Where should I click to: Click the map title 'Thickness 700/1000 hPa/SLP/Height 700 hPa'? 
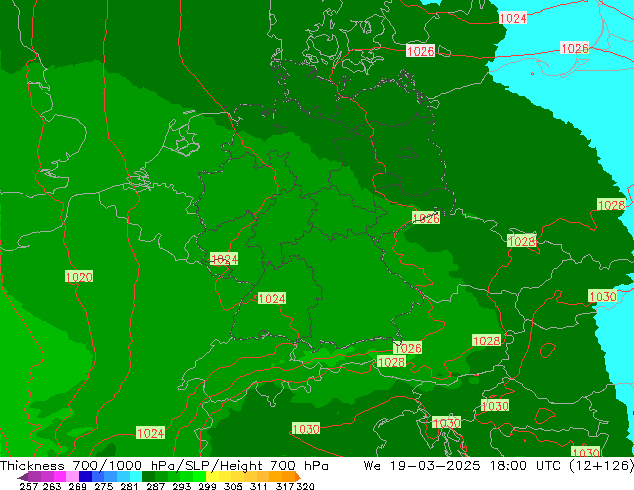click(164, 466)
